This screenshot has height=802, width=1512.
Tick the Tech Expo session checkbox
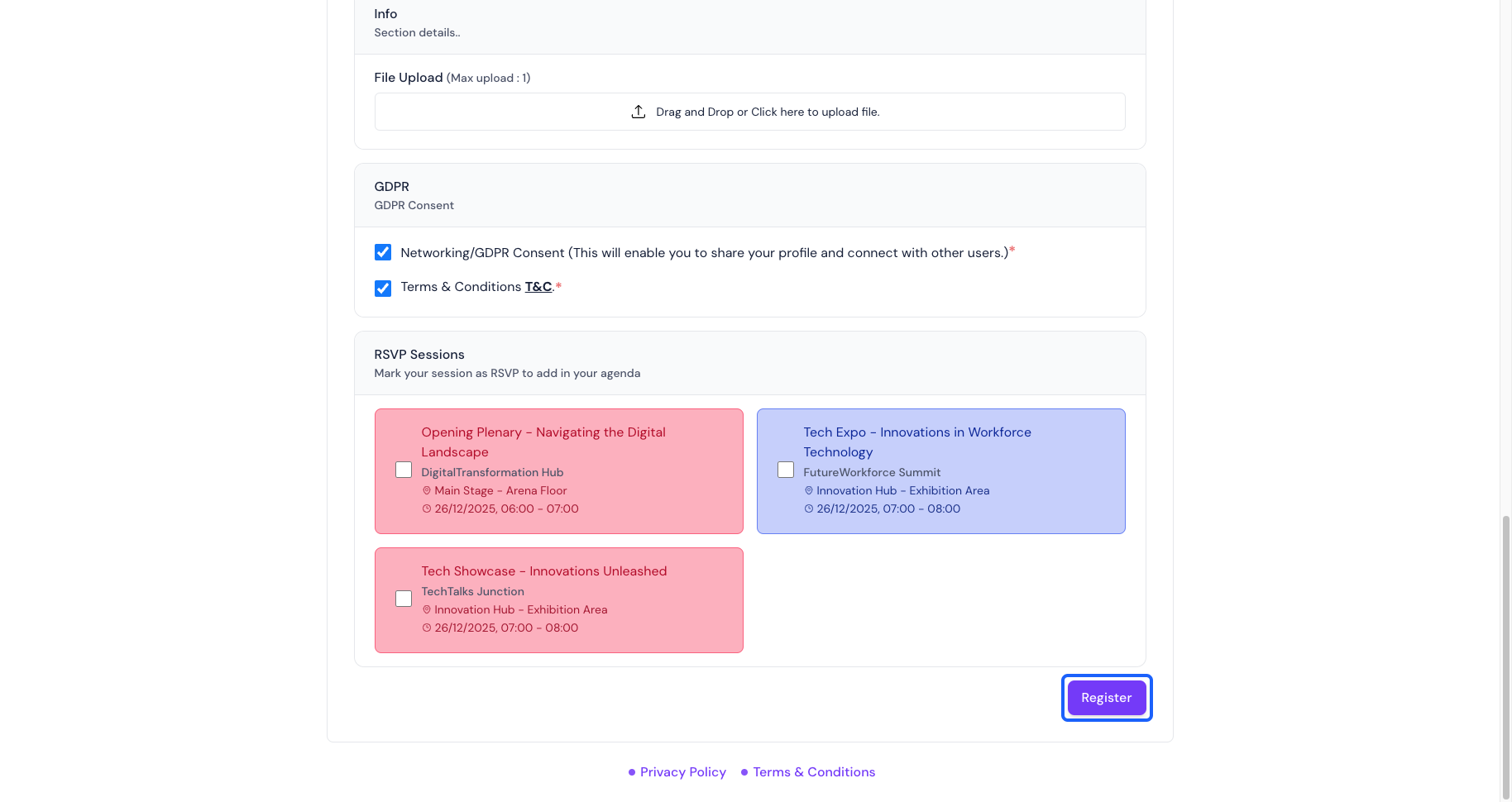pos(786,470)
